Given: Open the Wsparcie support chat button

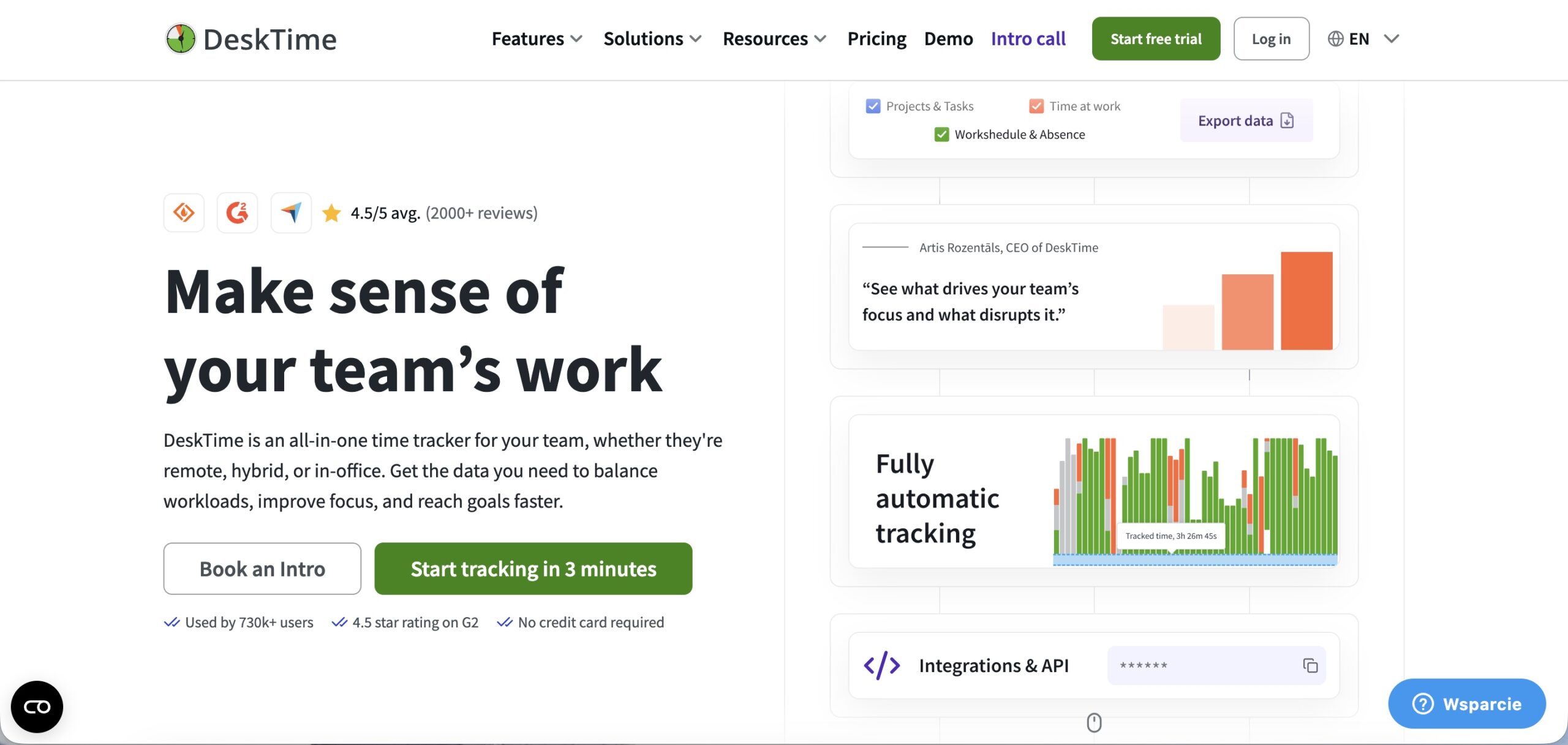Looking at the screenshot, I should pyautogui.click(x=1467, y=704).
